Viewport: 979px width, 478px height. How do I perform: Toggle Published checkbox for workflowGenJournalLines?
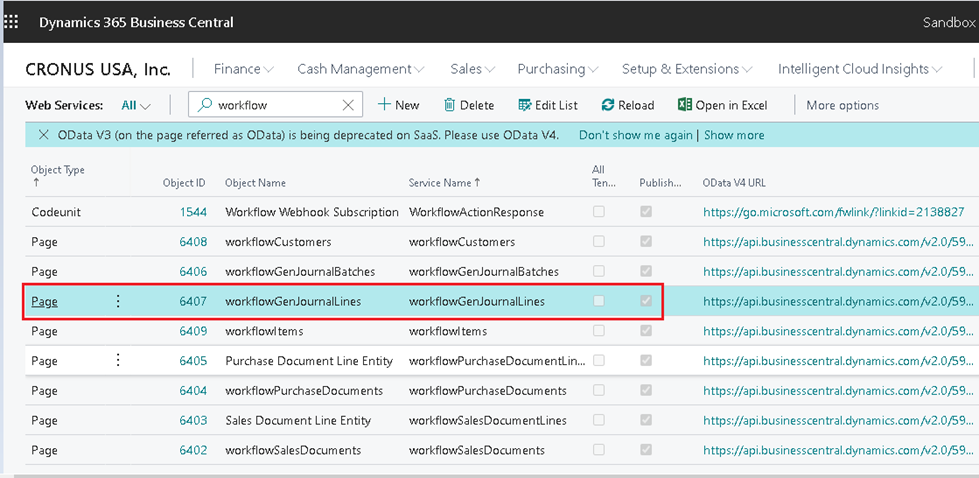click(x=646, y=301)
